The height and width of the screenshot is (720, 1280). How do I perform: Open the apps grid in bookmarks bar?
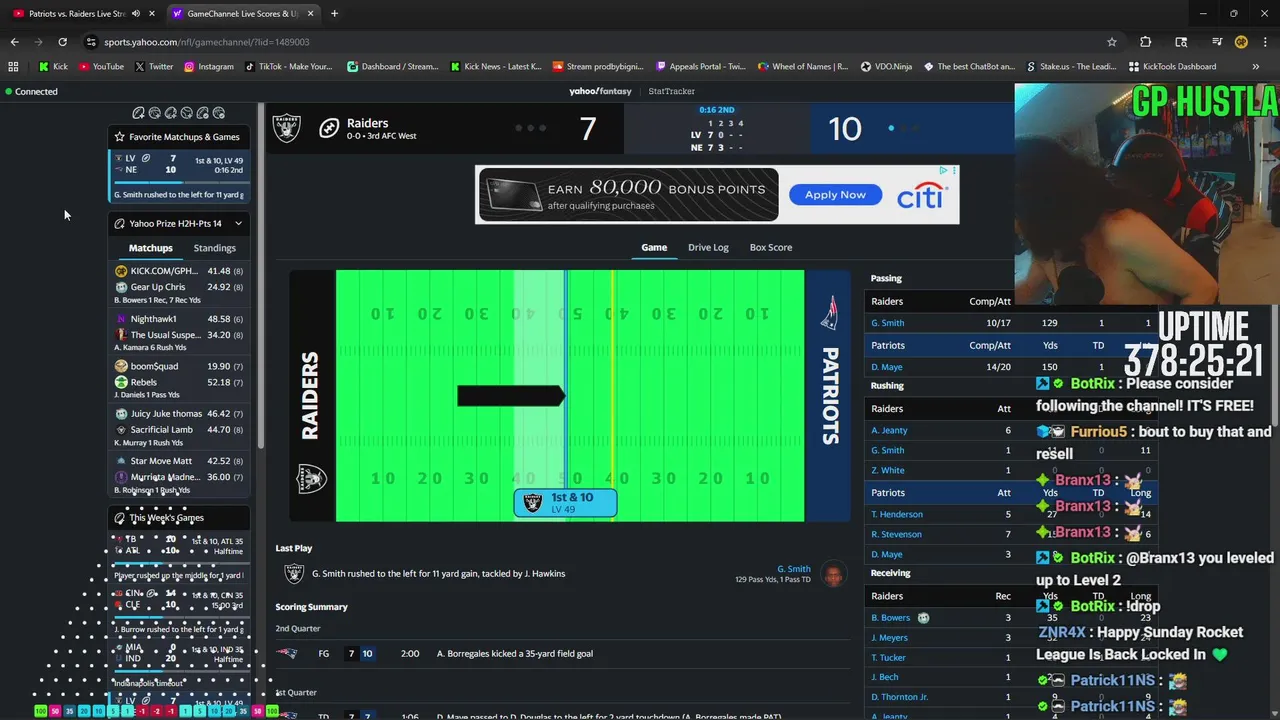[13, 66]
